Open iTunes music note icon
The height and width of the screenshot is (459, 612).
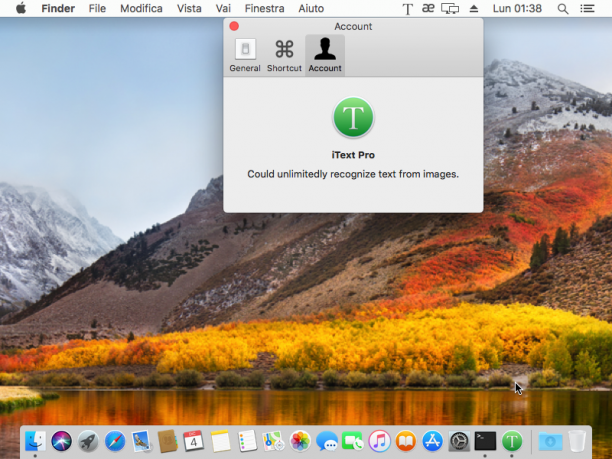point(379,441)
